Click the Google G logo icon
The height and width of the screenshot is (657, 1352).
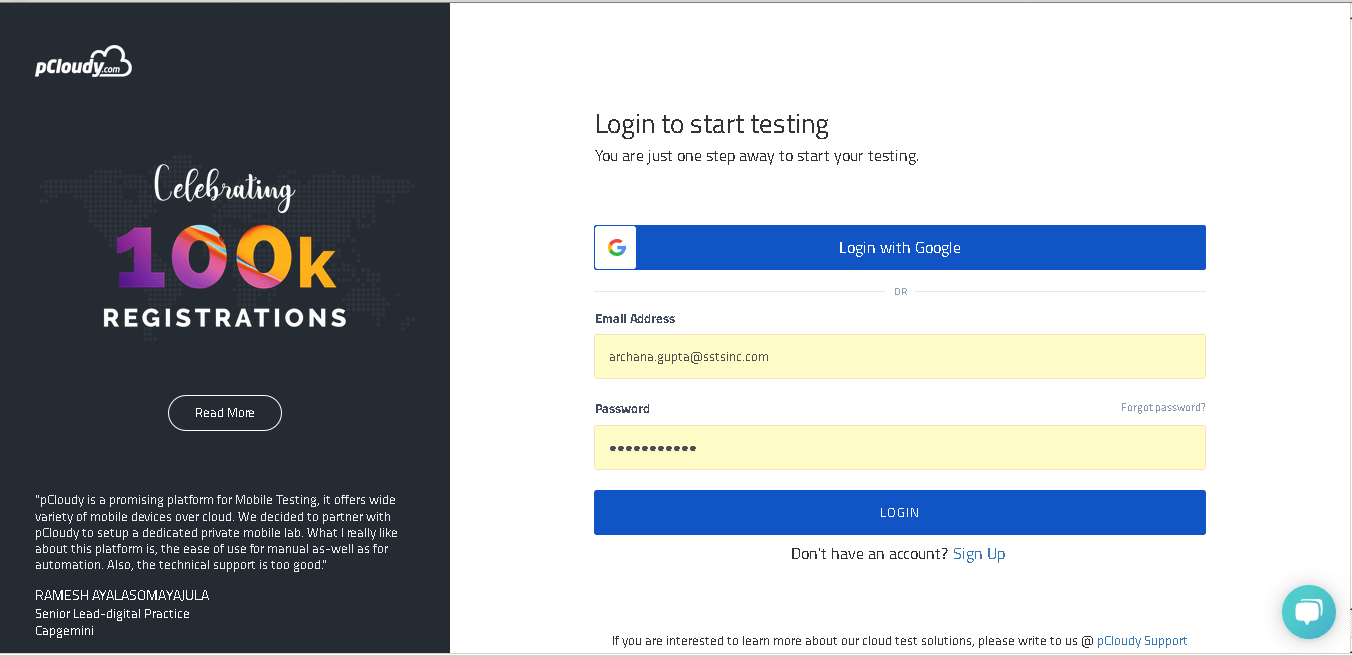tap(616, 247)
